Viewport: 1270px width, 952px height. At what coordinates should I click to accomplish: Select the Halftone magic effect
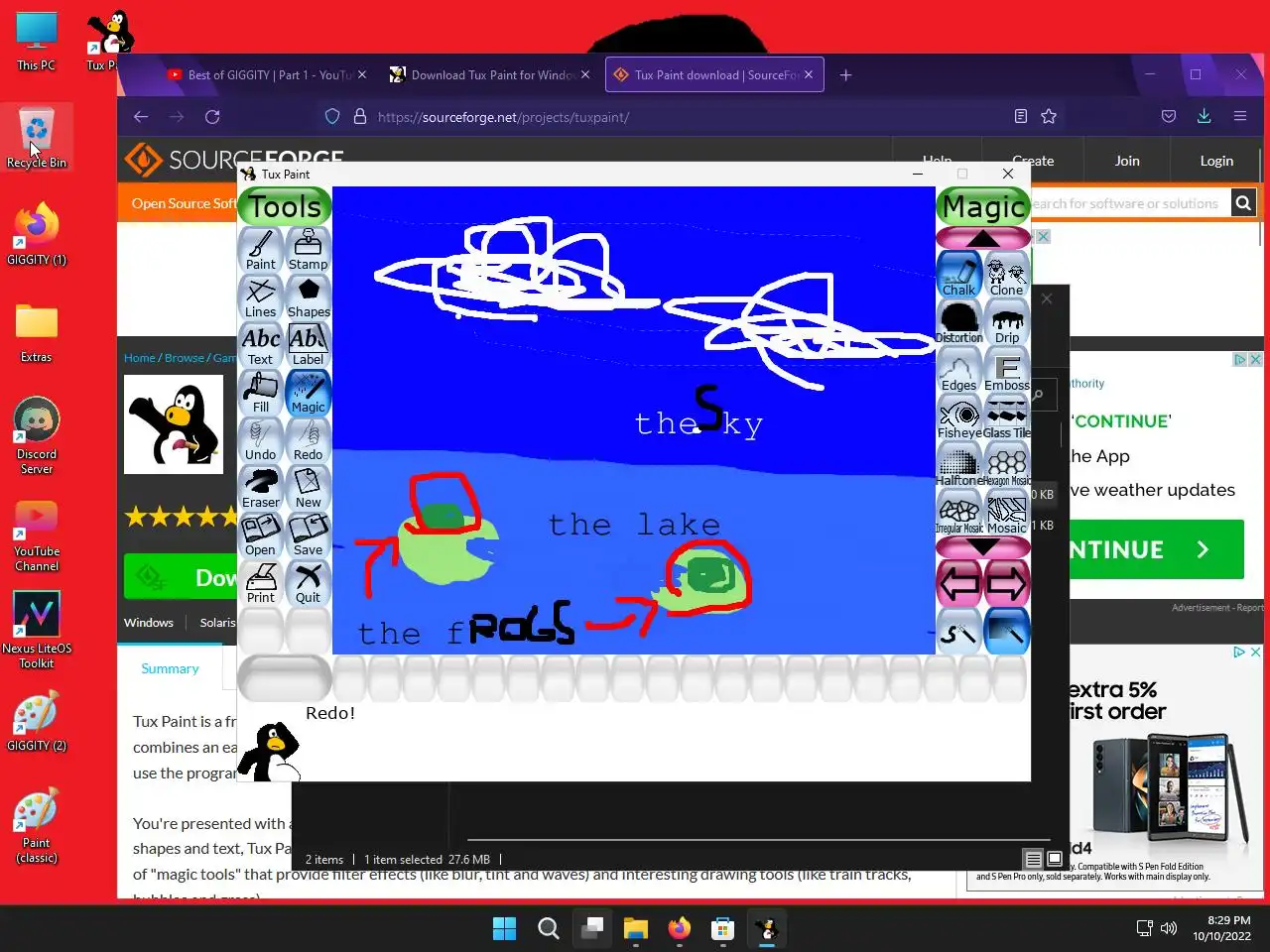point(959,465)
